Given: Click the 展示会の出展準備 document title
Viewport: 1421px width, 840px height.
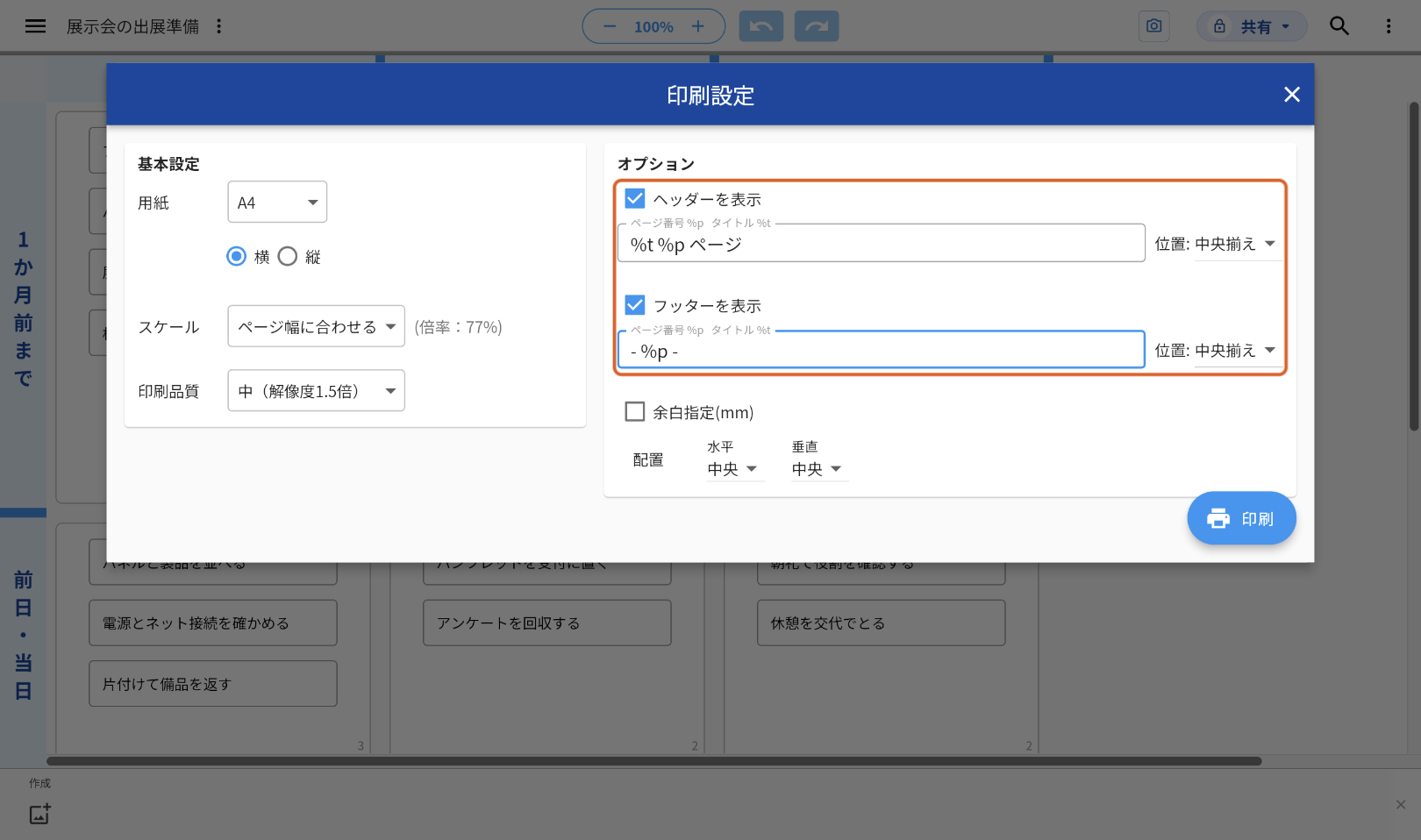Looking at the screenshot, I should click(x=133, y=26).
